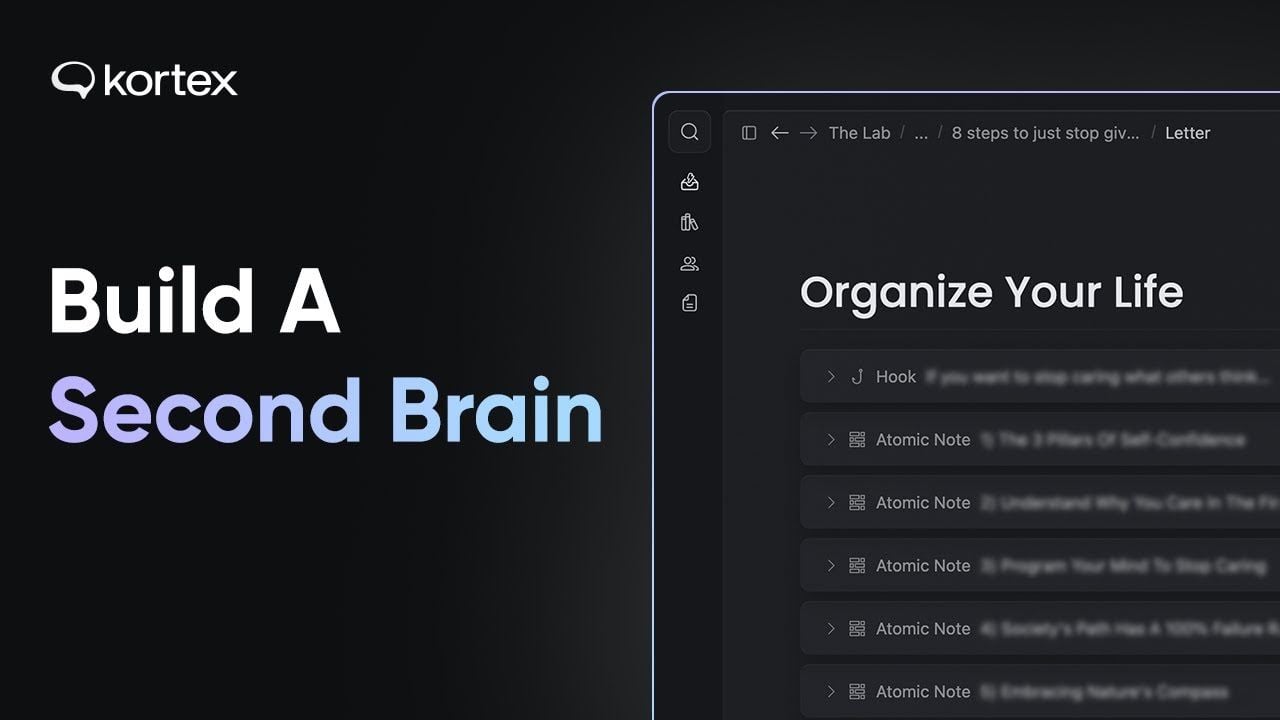Expand Atomic Note 5 about Embracing Nature's Compass
The image size is (1280, 720).
pyautogui.click(x=830, y=691)
